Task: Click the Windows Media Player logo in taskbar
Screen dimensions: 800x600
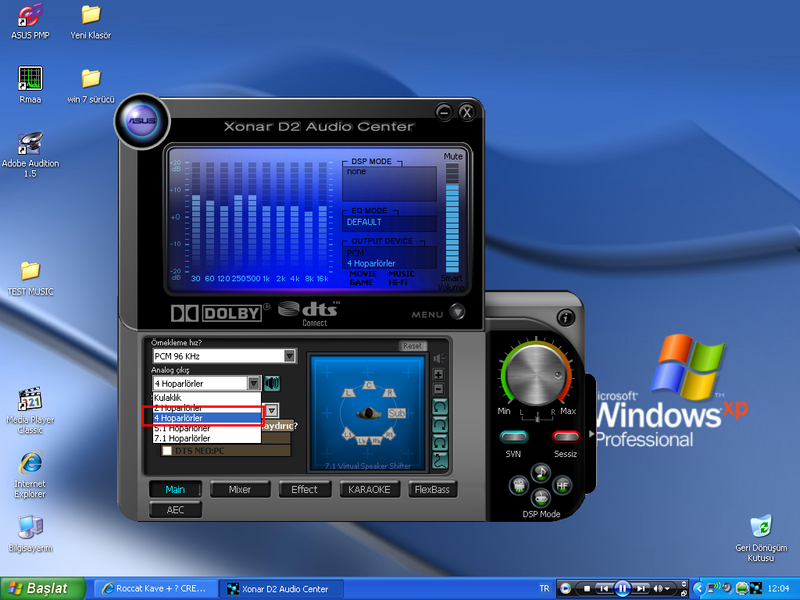Action: pyautogui.click(x=565, y=589)
